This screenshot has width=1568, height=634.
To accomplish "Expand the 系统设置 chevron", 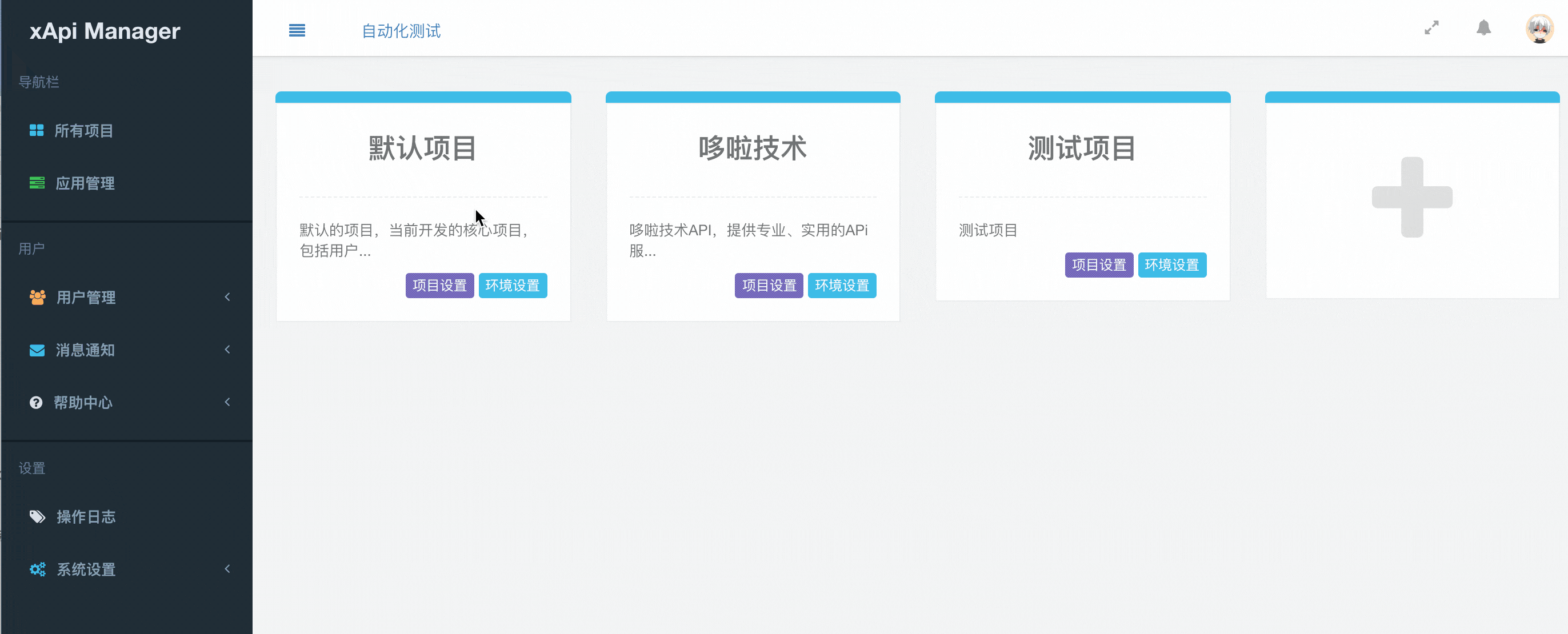I will (x=227, y=569).
